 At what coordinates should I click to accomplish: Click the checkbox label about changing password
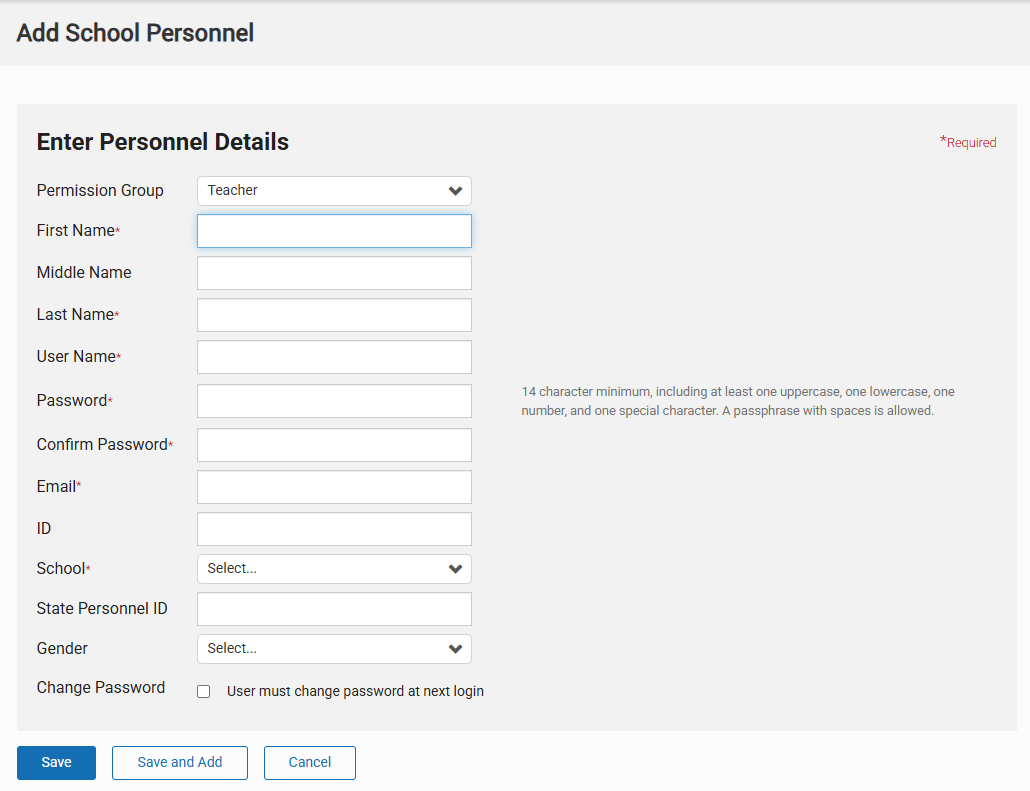[x=355, y=691]
